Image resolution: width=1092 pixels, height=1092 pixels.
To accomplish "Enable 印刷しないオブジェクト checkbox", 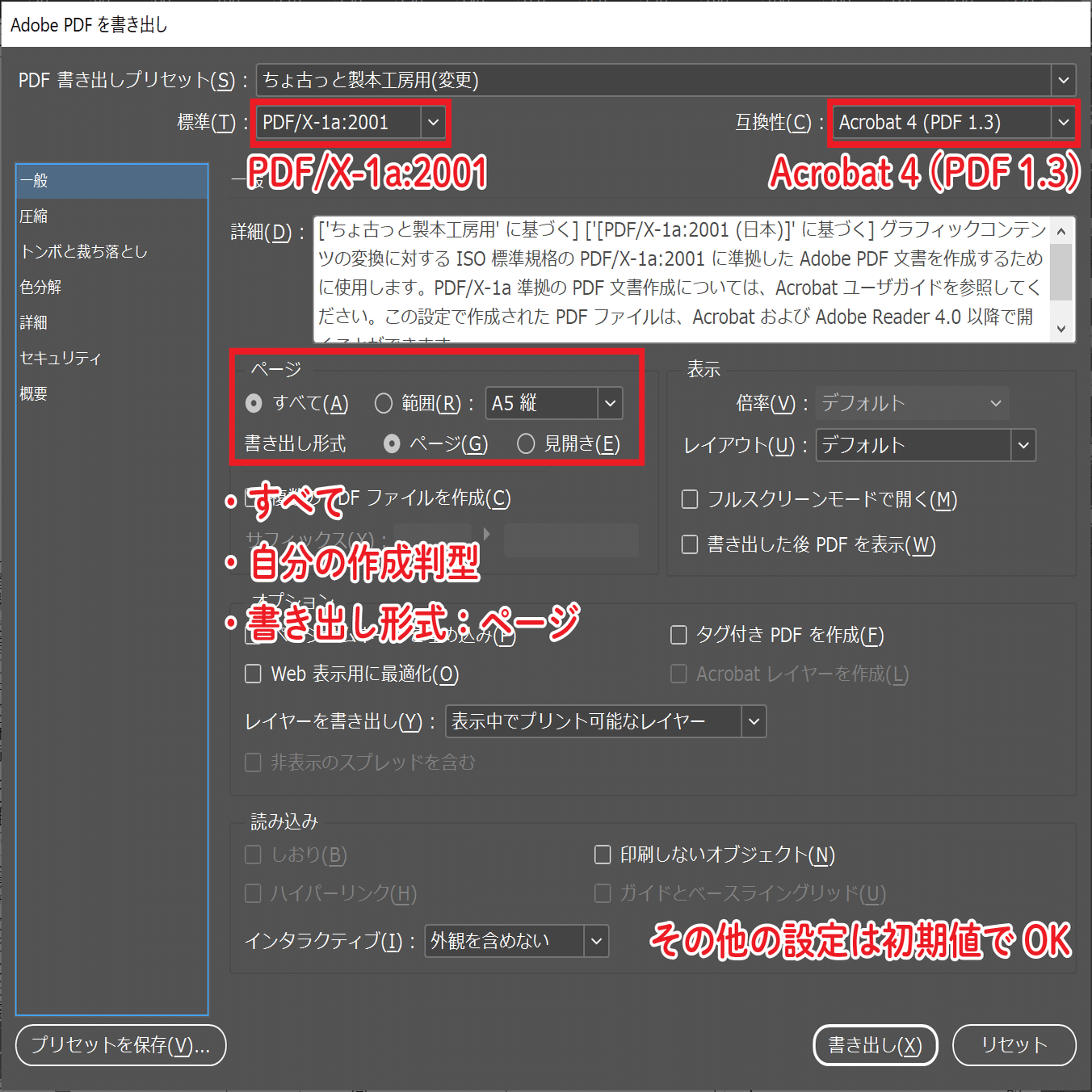I will pyautogui.click(x=603, y=855).
